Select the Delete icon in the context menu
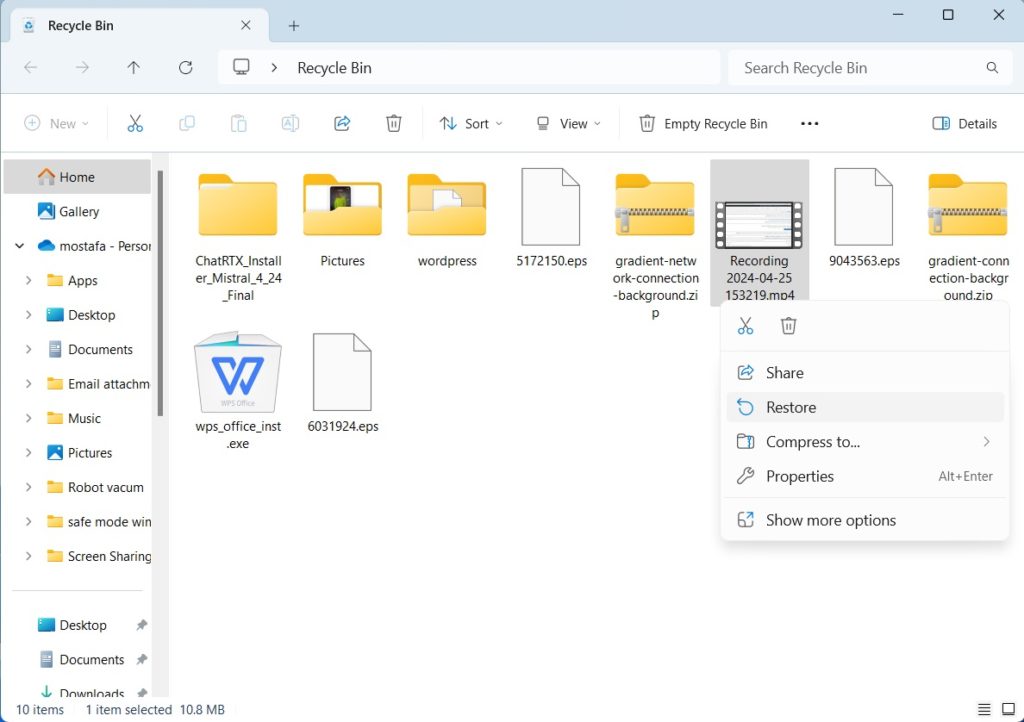Image resolution: width=1024 pixels, height=722 pixels. pyautogui.click(x=789, y=325)
